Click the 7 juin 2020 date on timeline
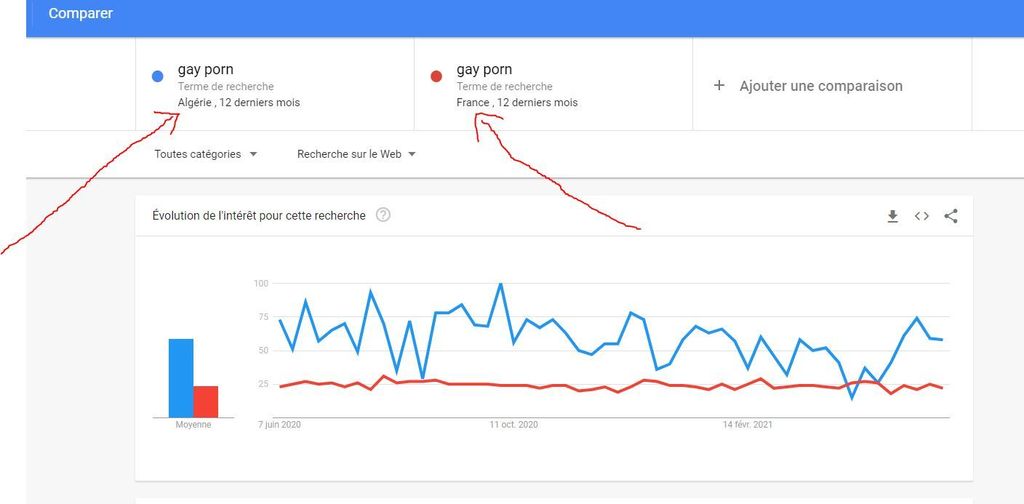The image size is (1024, 504). [280, 425]
